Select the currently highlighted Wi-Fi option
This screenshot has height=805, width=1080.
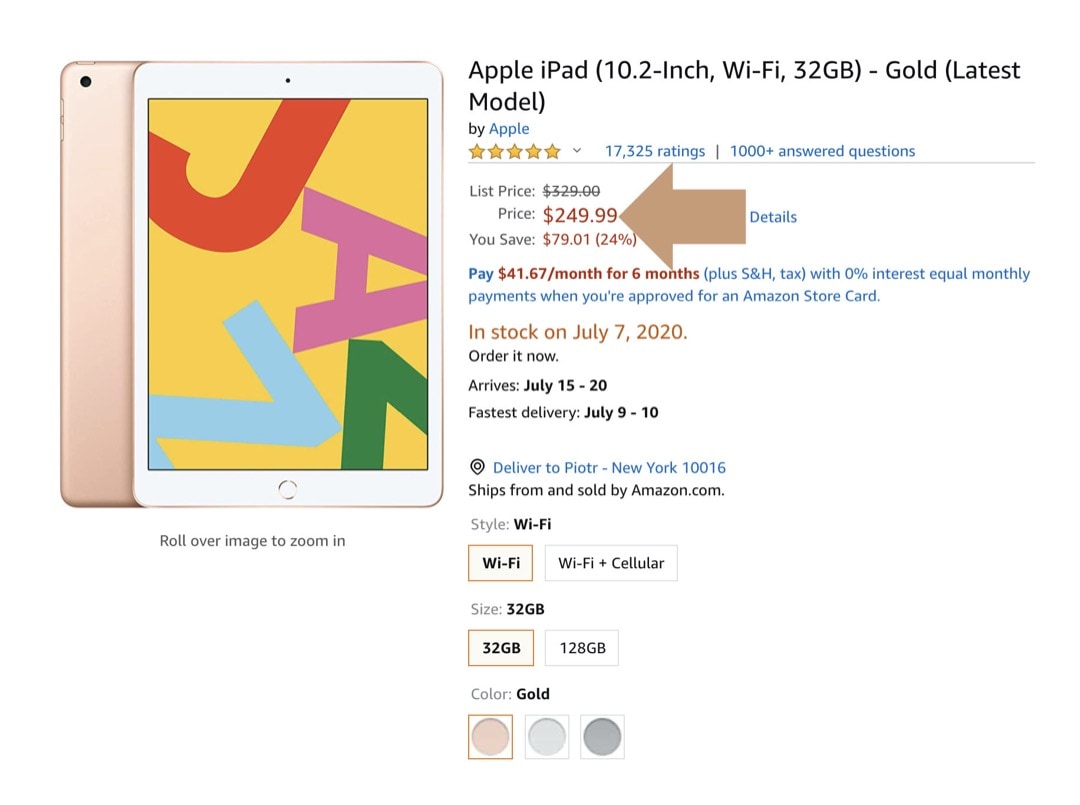(x=500, y=563)
